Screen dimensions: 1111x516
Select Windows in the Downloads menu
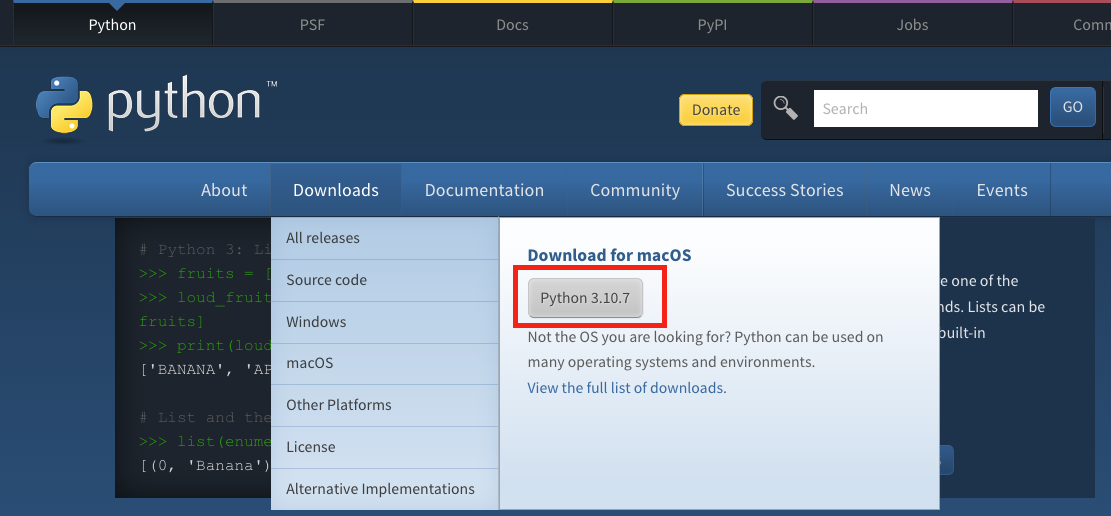coord(316,322)
